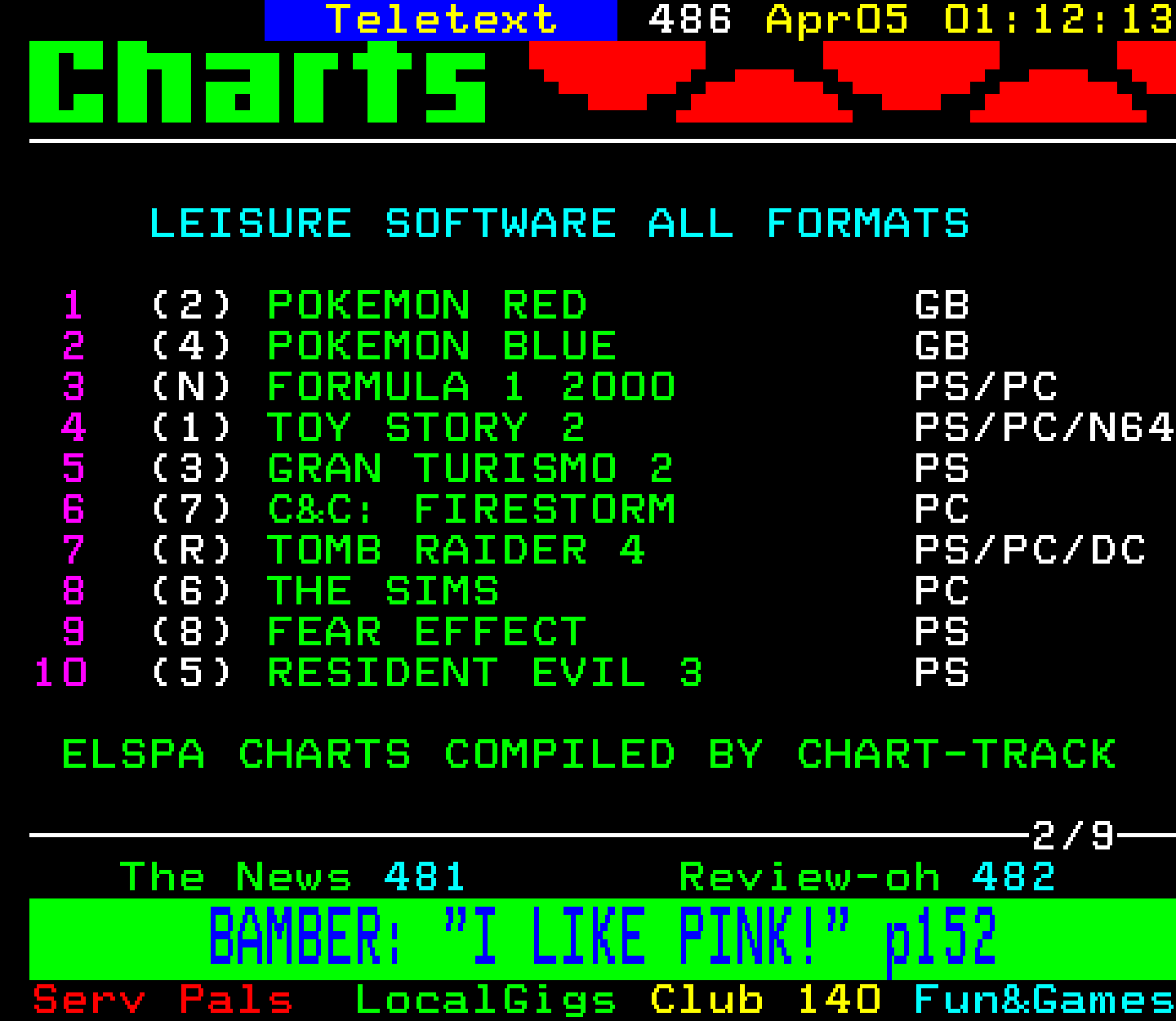1176x1021 pixels.
Task: Select yellow Club 140 fastext link
Action: [x=766, y=1000]
